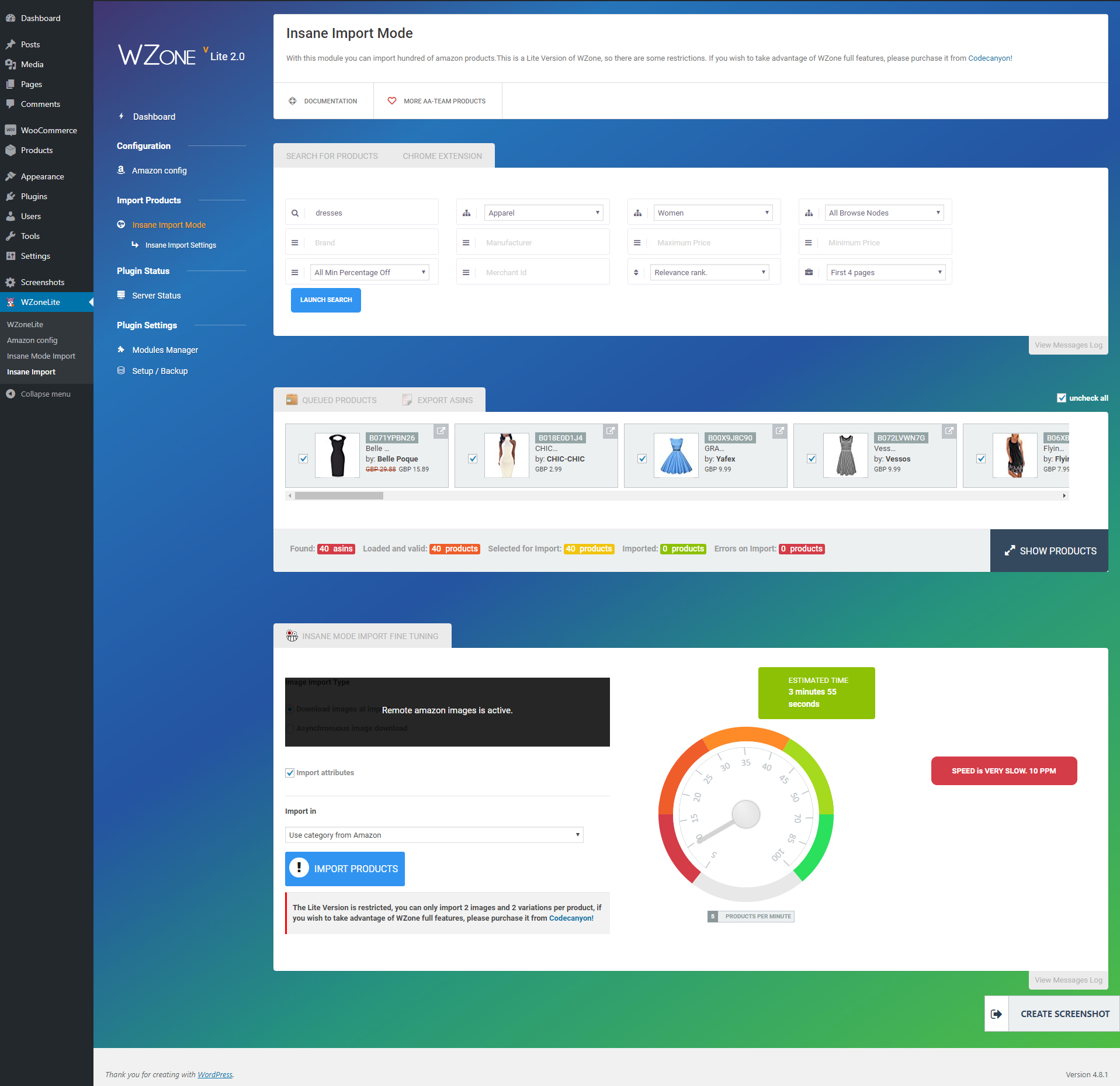This screenshot has height=1086, width=1120.
Task: Click the WooCommerce icon in sidebar
Action: [x=11, y=130]
